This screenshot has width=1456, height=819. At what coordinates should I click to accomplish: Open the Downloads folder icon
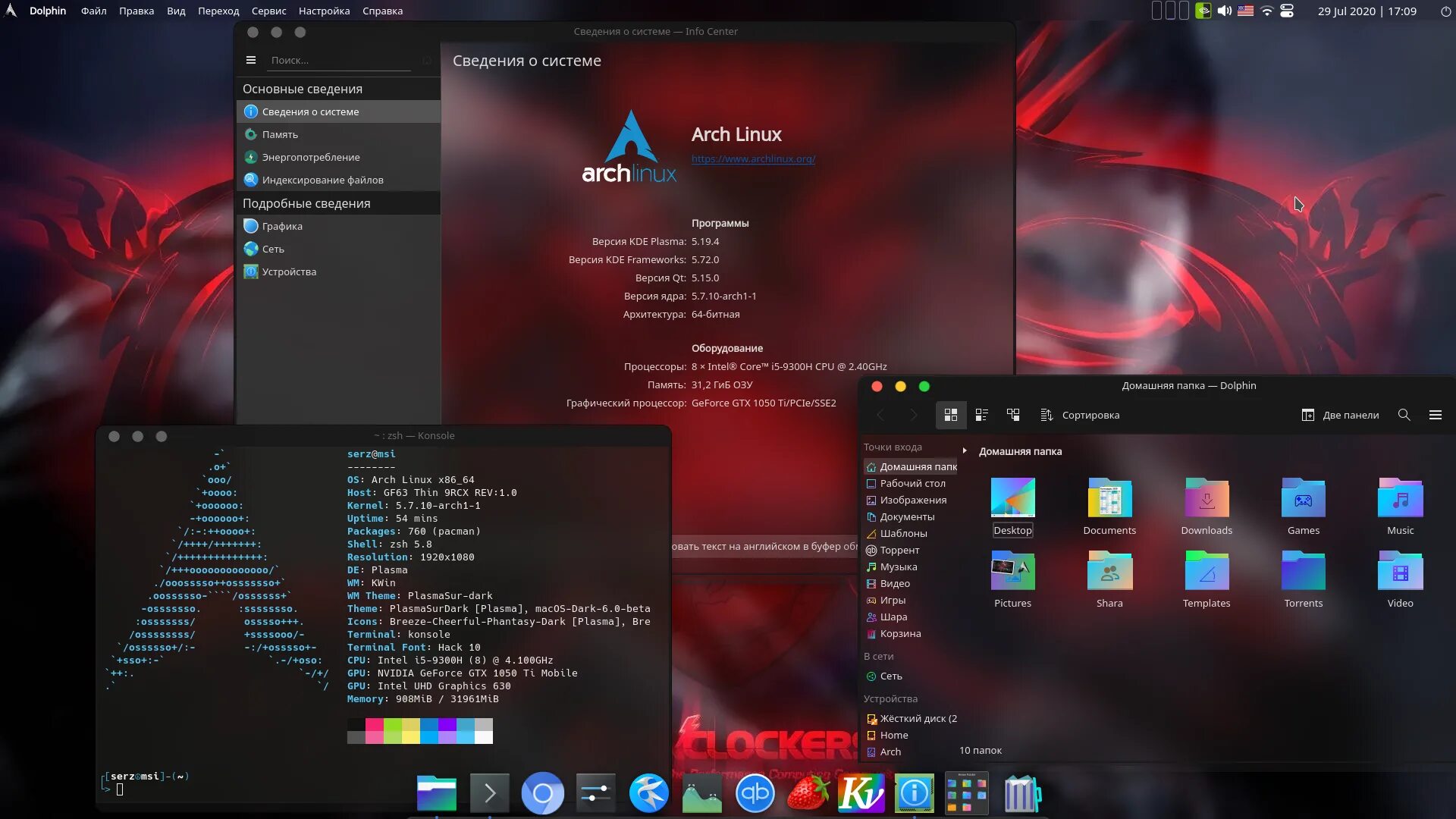(x=1206, y=498)
